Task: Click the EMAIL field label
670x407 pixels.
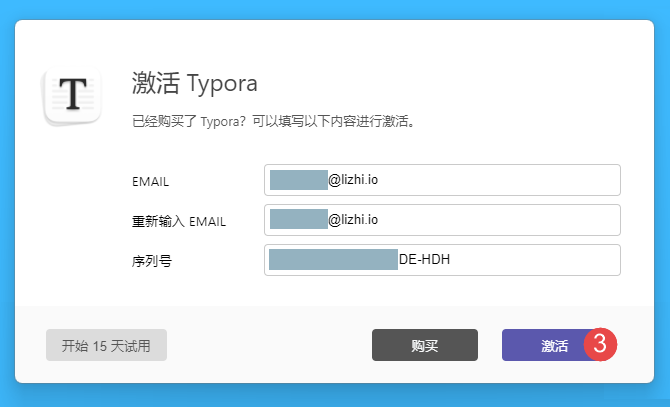Action: click(150, 182)
